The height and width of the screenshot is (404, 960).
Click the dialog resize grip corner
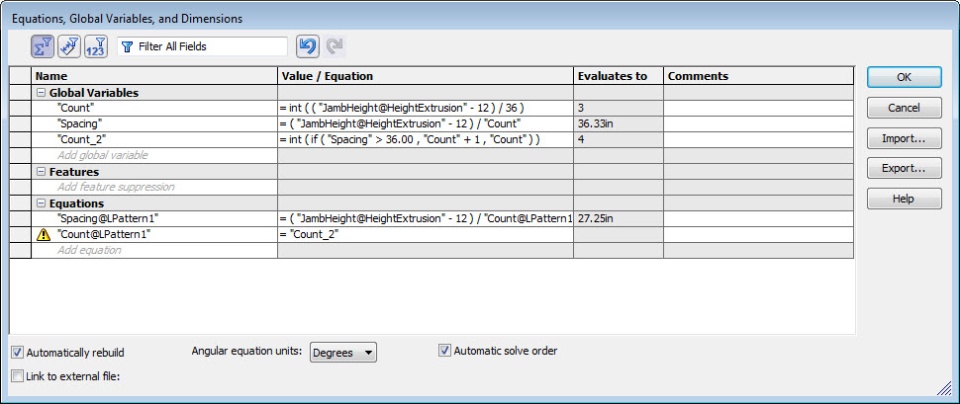click(943, 389)
